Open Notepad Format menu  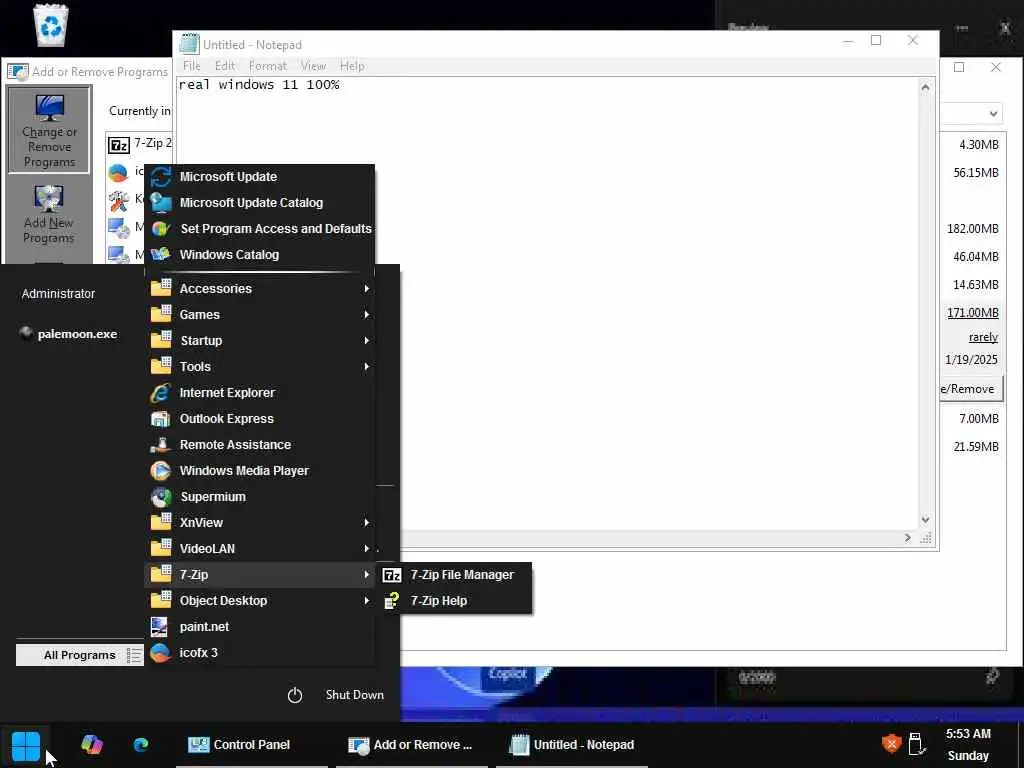[x=268, y=66]
